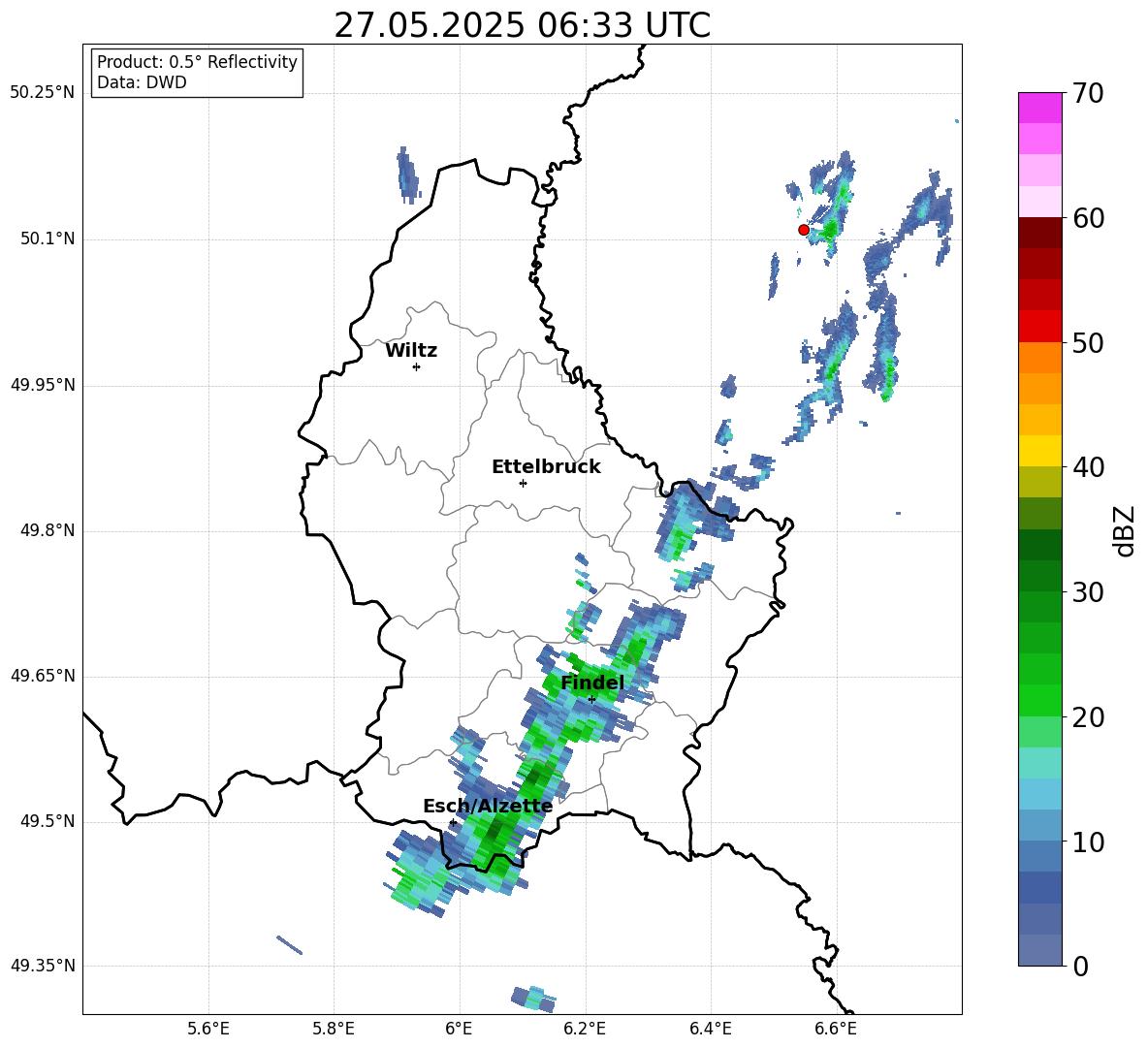The image size is (1148, 1048).
Task: Click the Wiltz location cross marker
Action: (417, 366)
